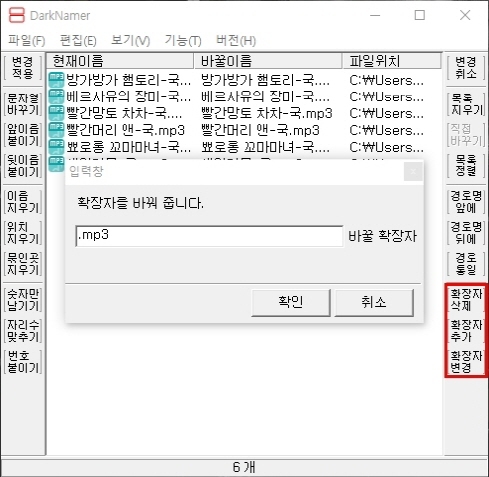This screenshot has height=477, width=489.
Task: Click the 위치 지우기 button
Action: (23, 233)
